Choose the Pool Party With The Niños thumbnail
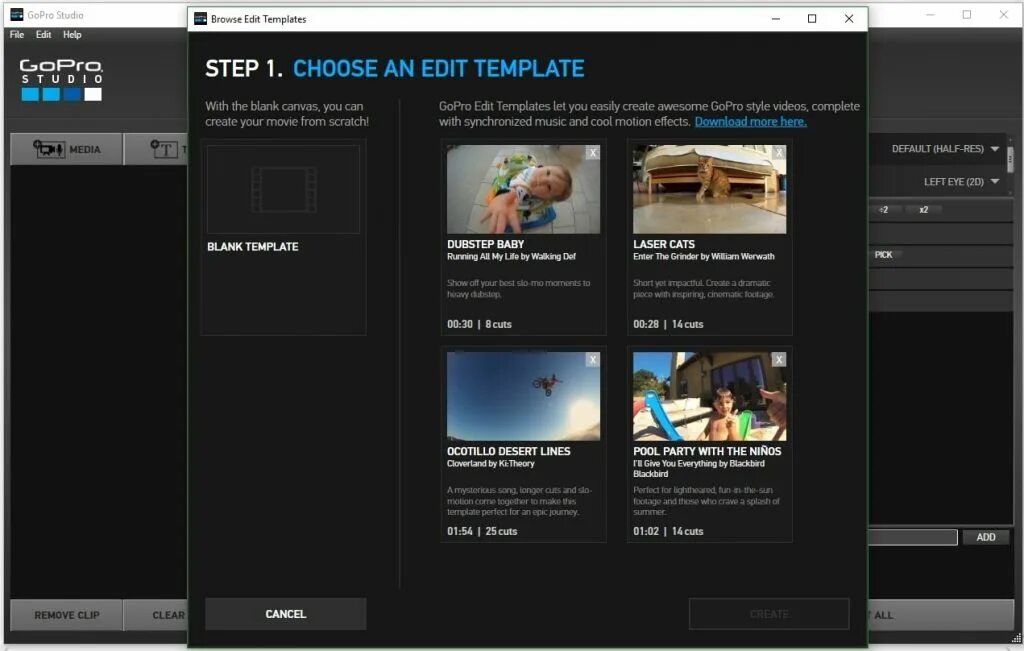This screenshot has height=651, width=1024. tap(709, 396)
